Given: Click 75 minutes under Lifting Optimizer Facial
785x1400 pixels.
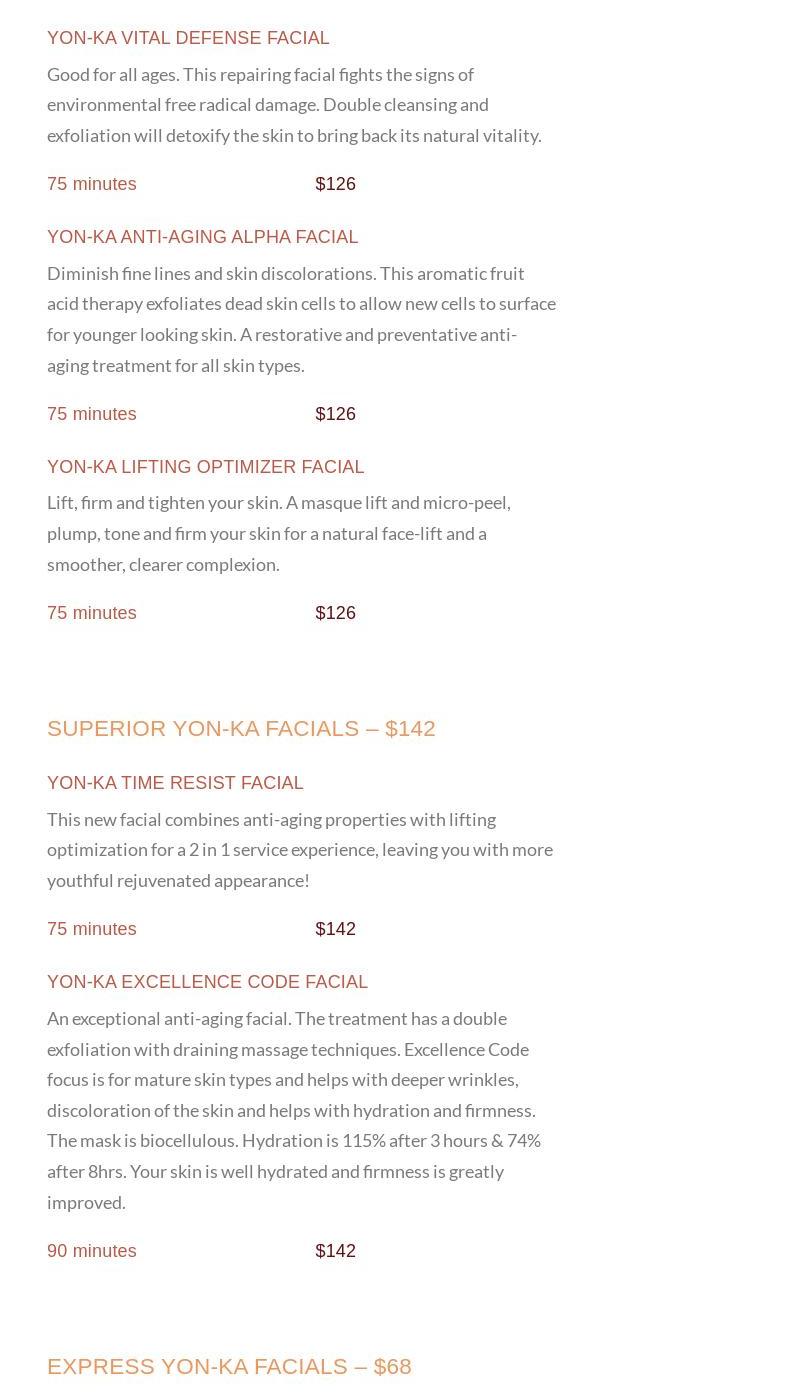Looking at the screenshot, I should [x=92, y=613].
